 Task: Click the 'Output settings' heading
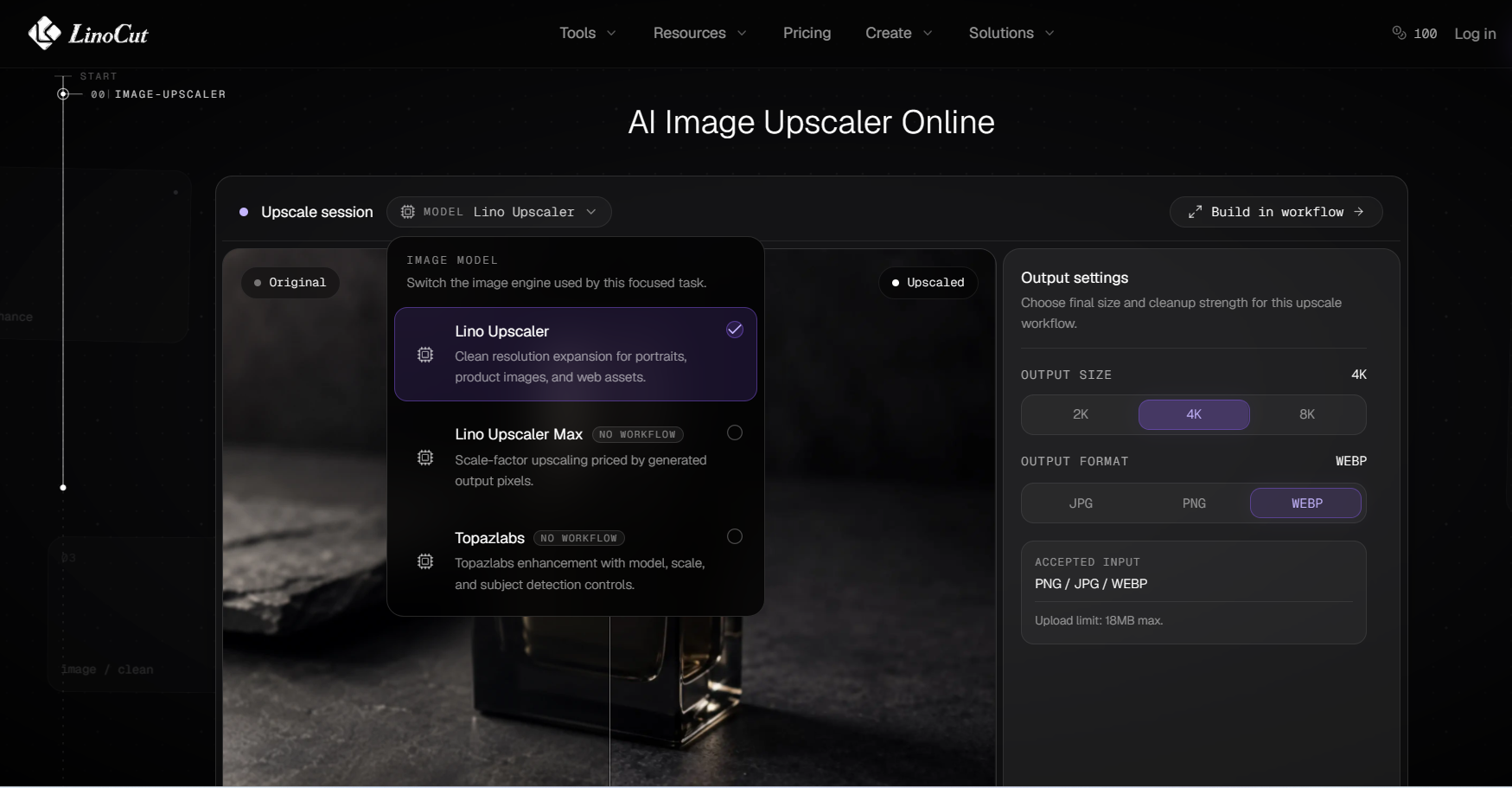1075,278
